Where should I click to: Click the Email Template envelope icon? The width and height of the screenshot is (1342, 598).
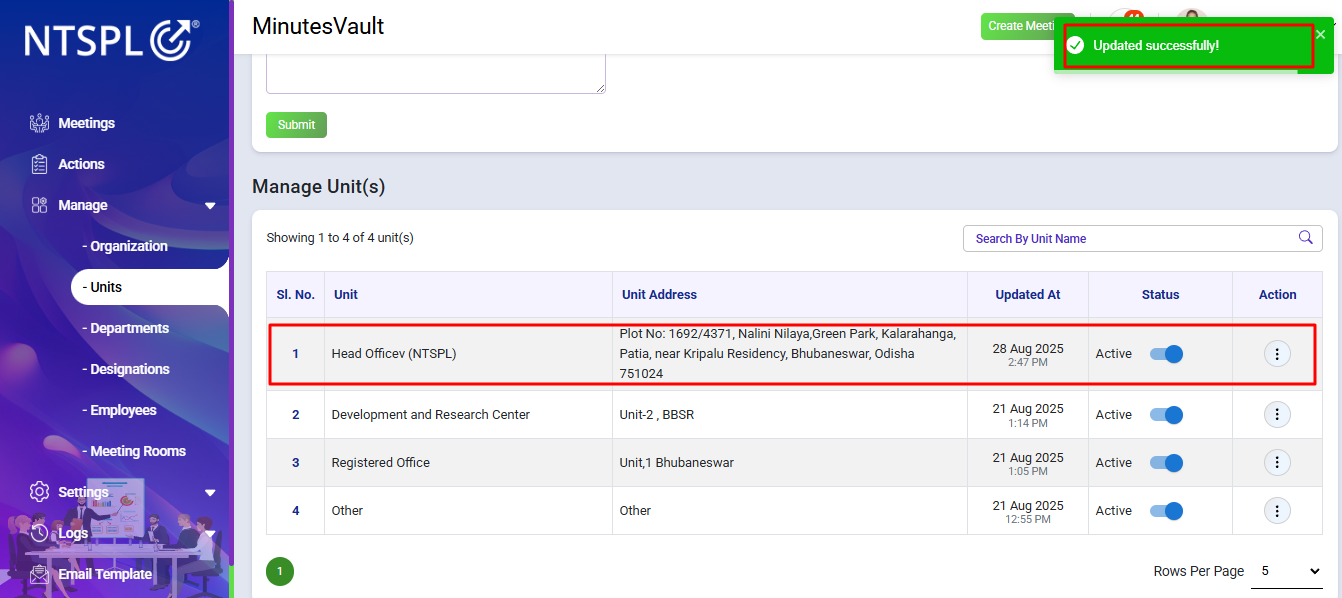(39, 574)
